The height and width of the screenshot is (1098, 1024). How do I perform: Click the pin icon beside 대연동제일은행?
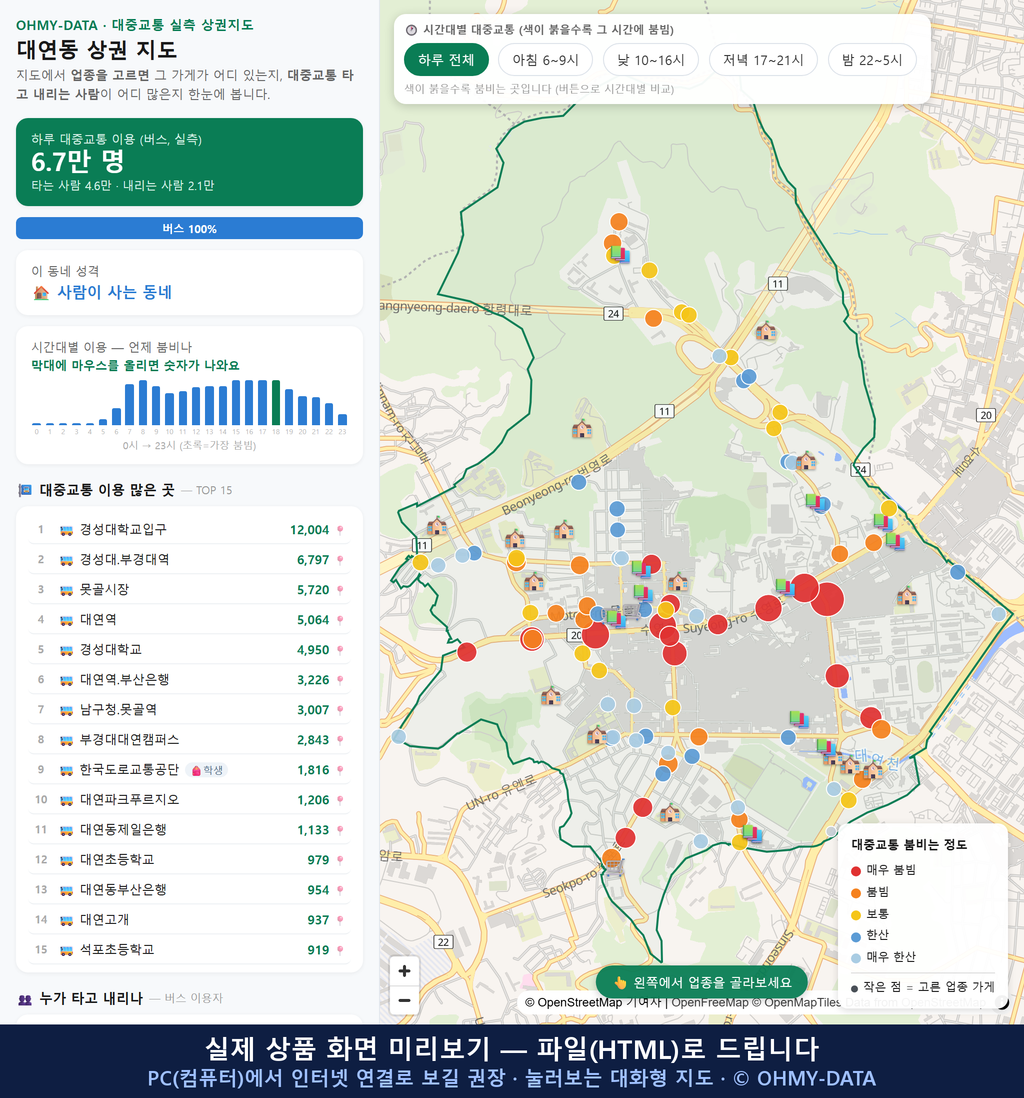pos(340,831)
